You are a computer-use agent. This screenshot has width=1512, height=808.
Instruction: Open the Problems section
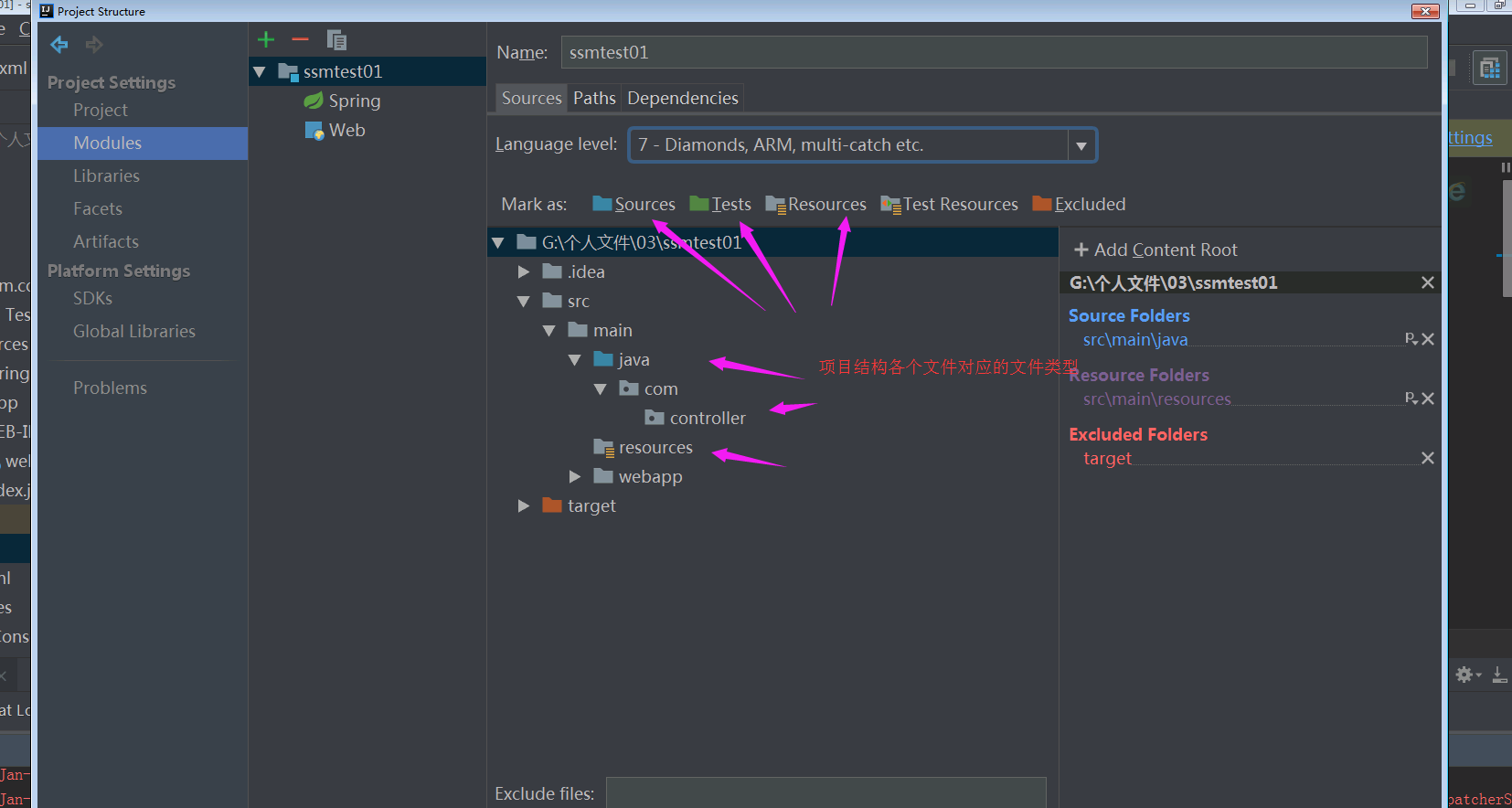[x=111, y=388]
